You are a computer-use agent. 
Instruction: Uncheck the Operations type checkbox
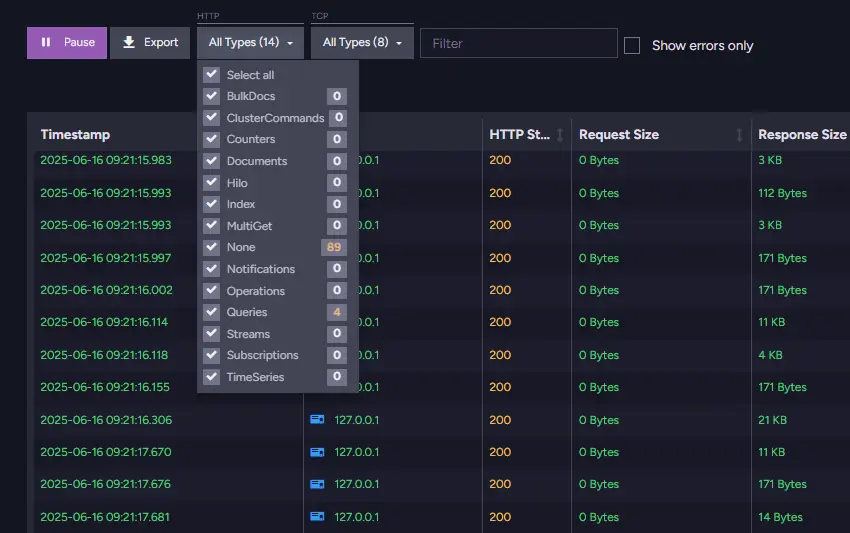click(x=211, y=291)
